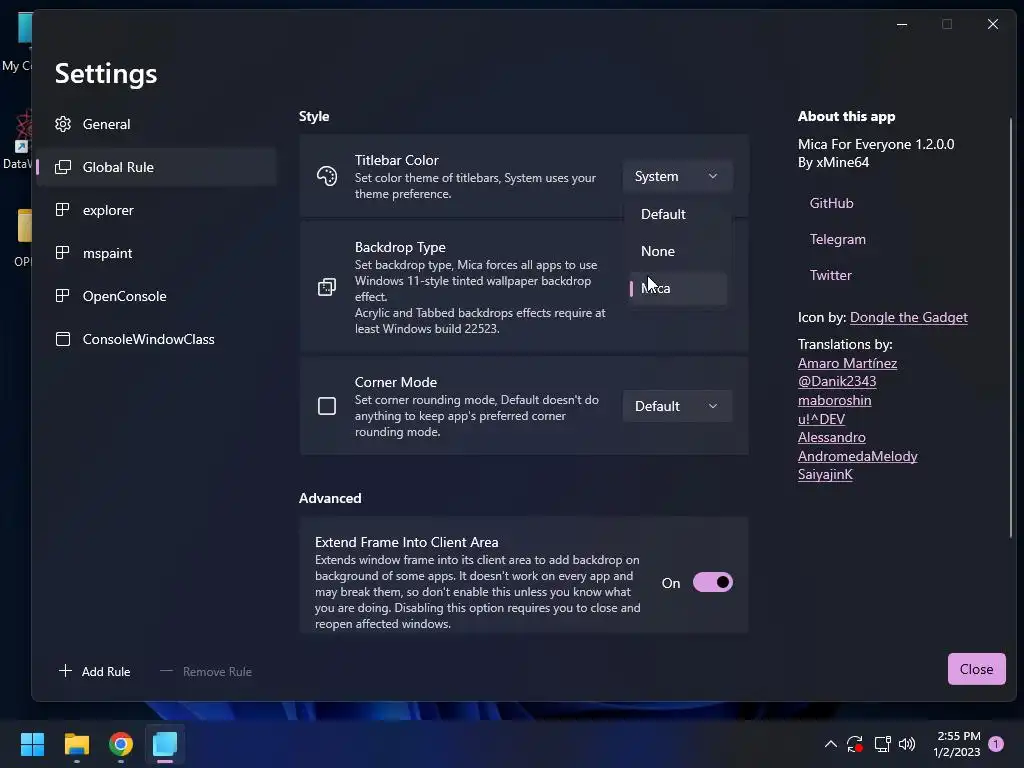Viewport: 1024px width, 768px height.
Task: Open the ConsoleWindowClass rule
Action: [x=156, y=340]
